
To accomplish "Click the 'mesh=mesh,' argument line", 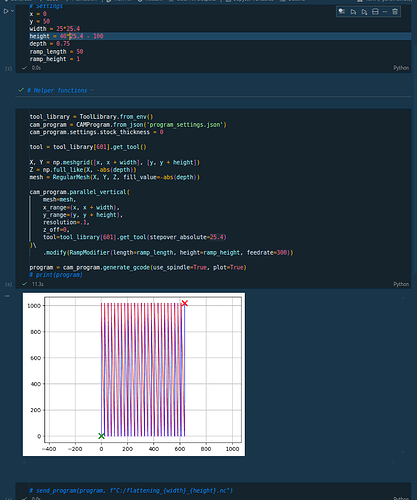I will pyautogui.click(x=59, y=199).
